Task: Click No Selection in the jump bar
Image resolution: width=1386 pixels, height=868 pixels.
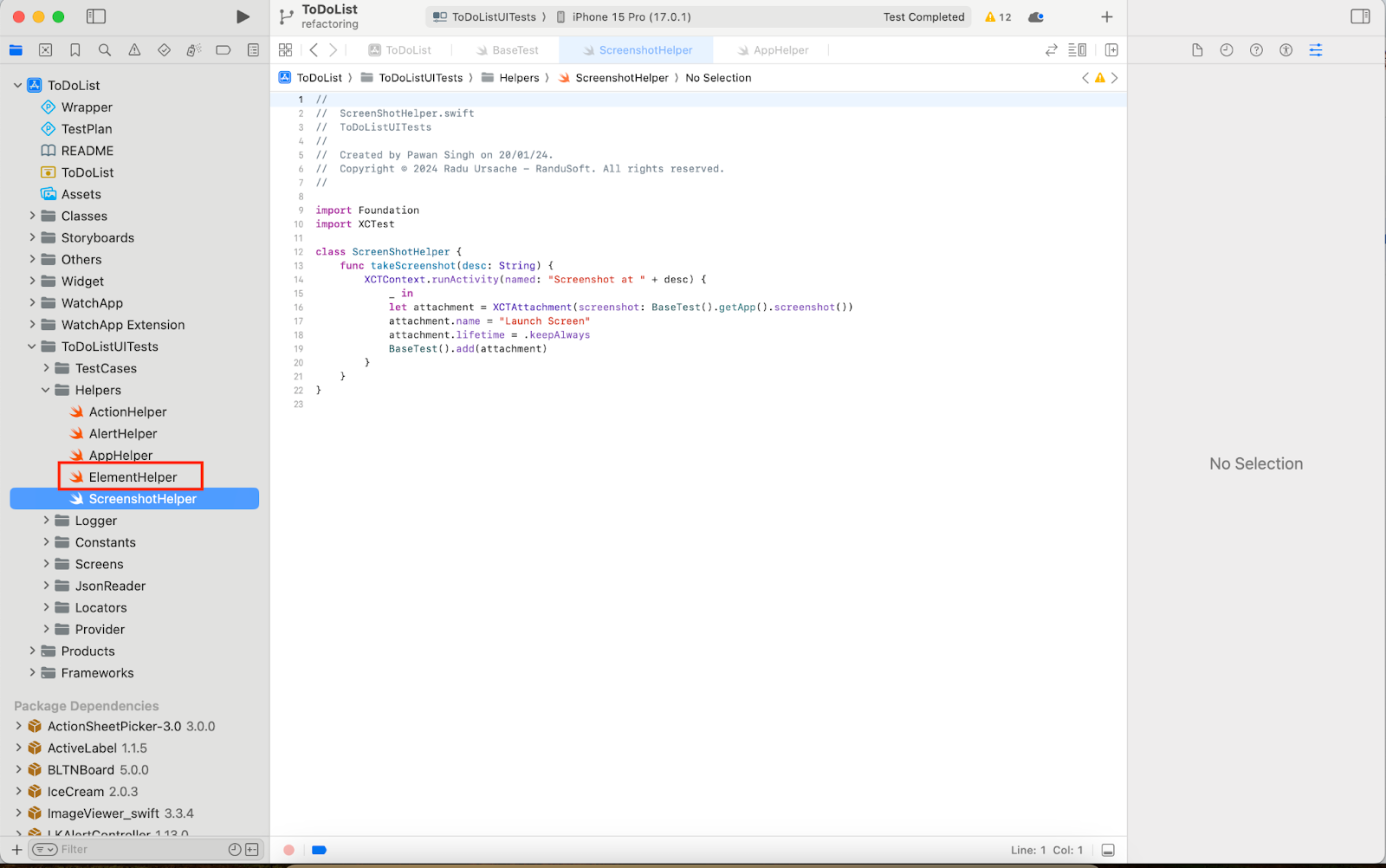Action: point(718,78)
